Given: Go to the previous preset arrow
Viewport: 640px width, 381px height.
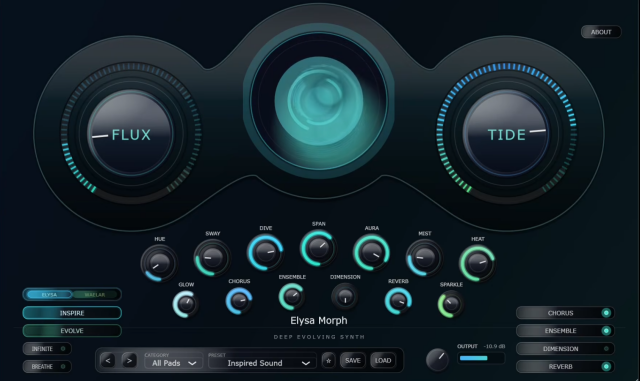Looking at the screenshot, I should point(108,361).
